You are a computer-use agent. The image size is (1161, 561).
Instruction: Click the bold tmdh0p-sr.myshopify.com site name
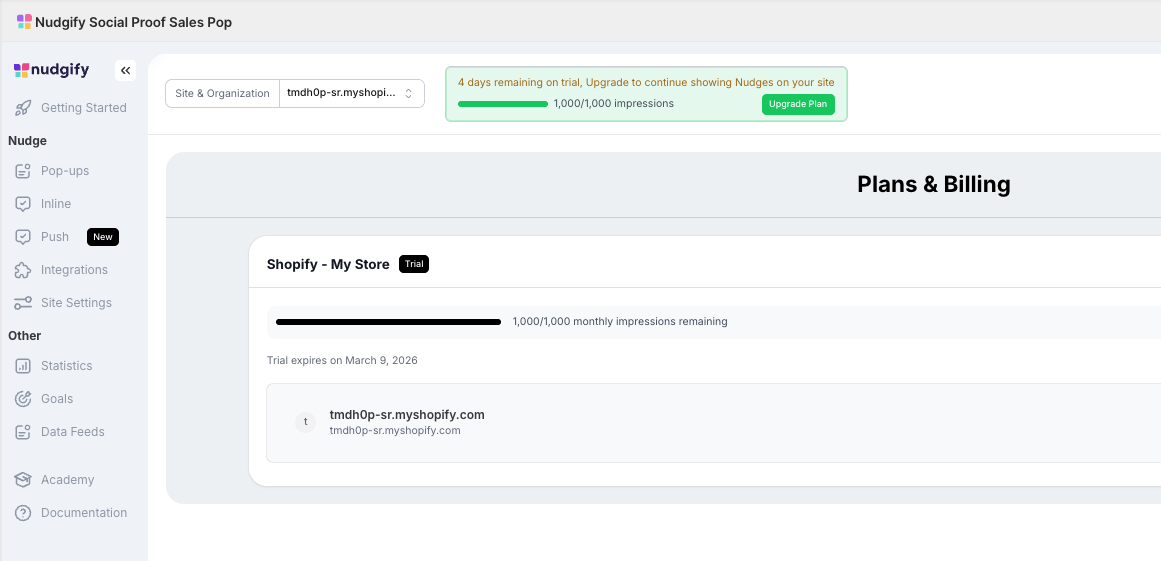(407, 414)
